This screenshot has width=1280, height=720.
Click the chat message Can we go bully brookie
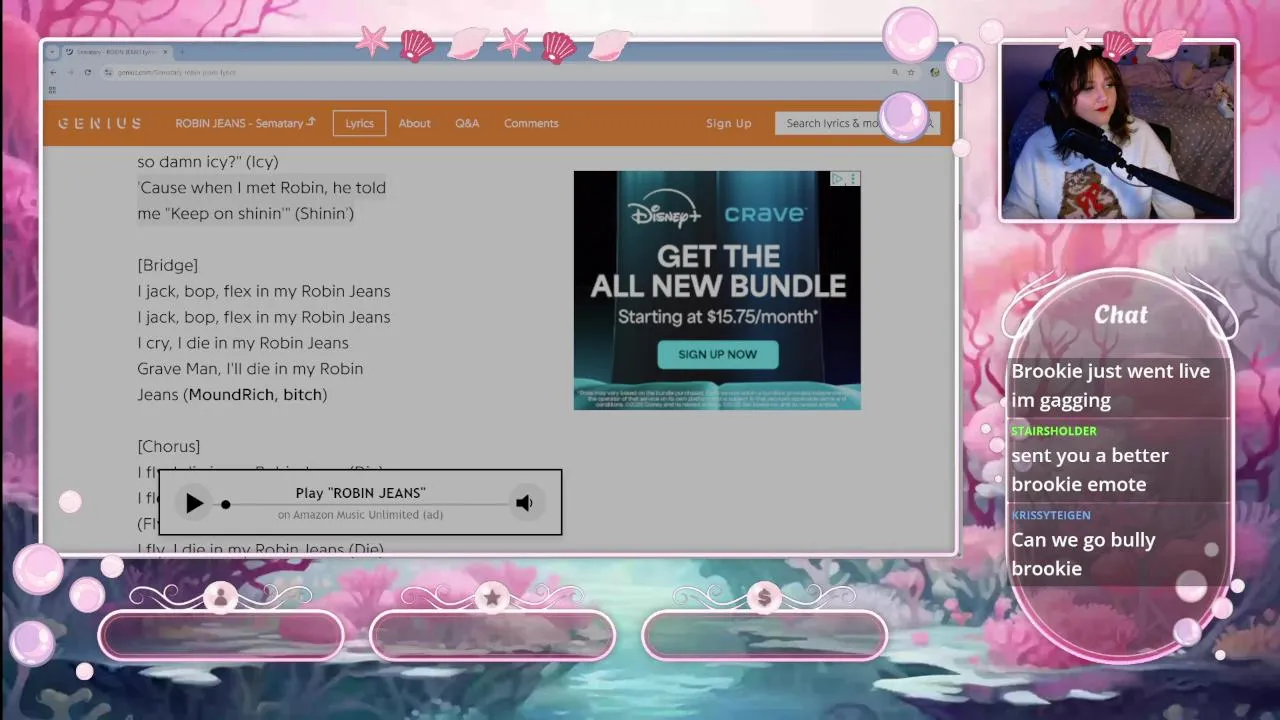pyautogui.click(x=1083, y=554)
